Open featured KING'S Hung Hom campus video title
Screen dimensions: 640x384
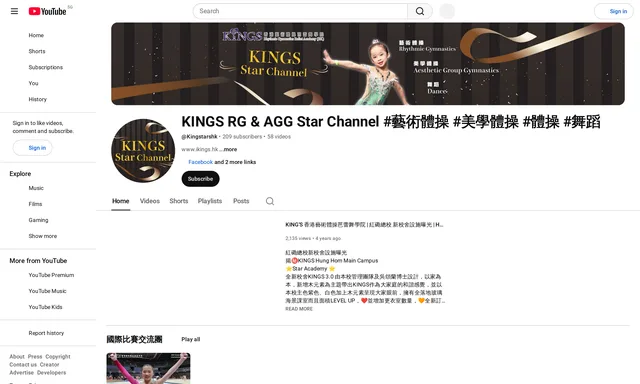(364, 224)
